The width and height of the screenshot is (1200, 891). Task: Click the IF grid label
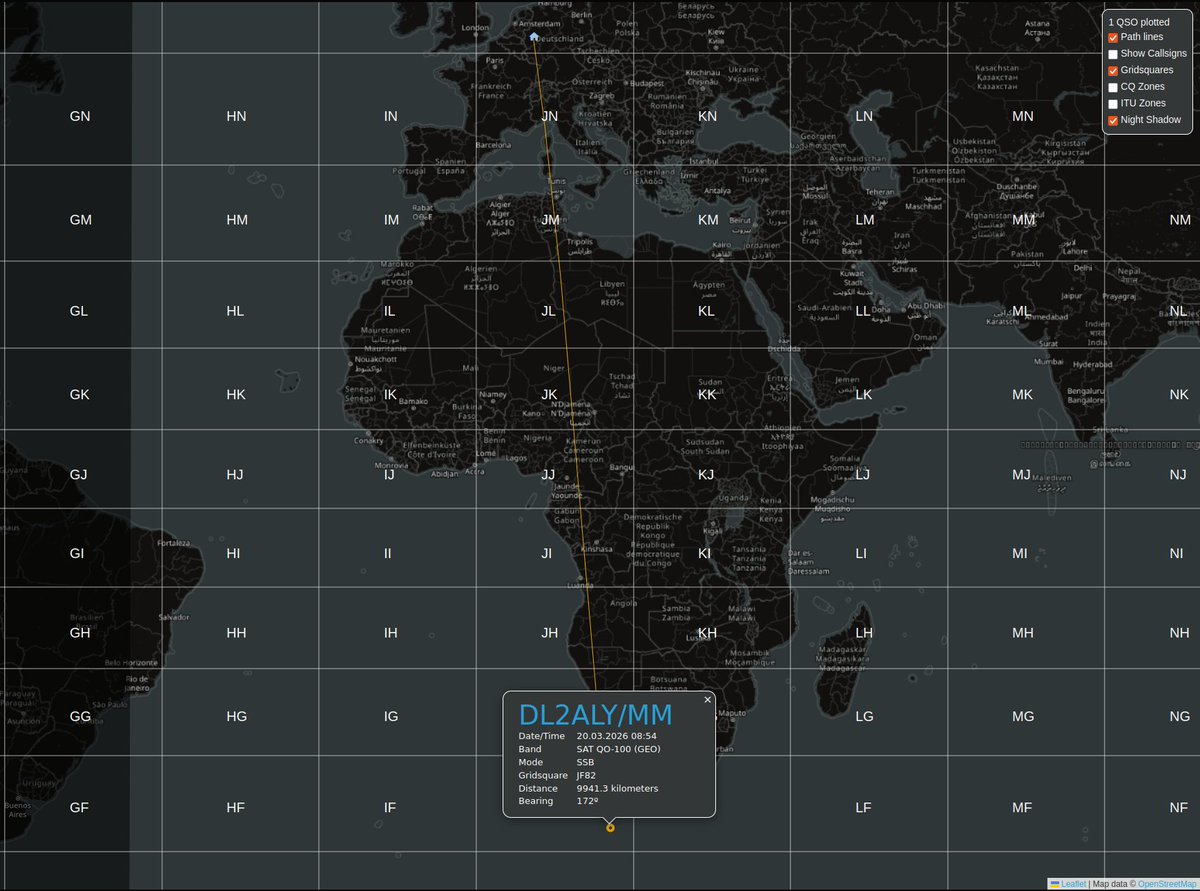(x=390, y=807)
